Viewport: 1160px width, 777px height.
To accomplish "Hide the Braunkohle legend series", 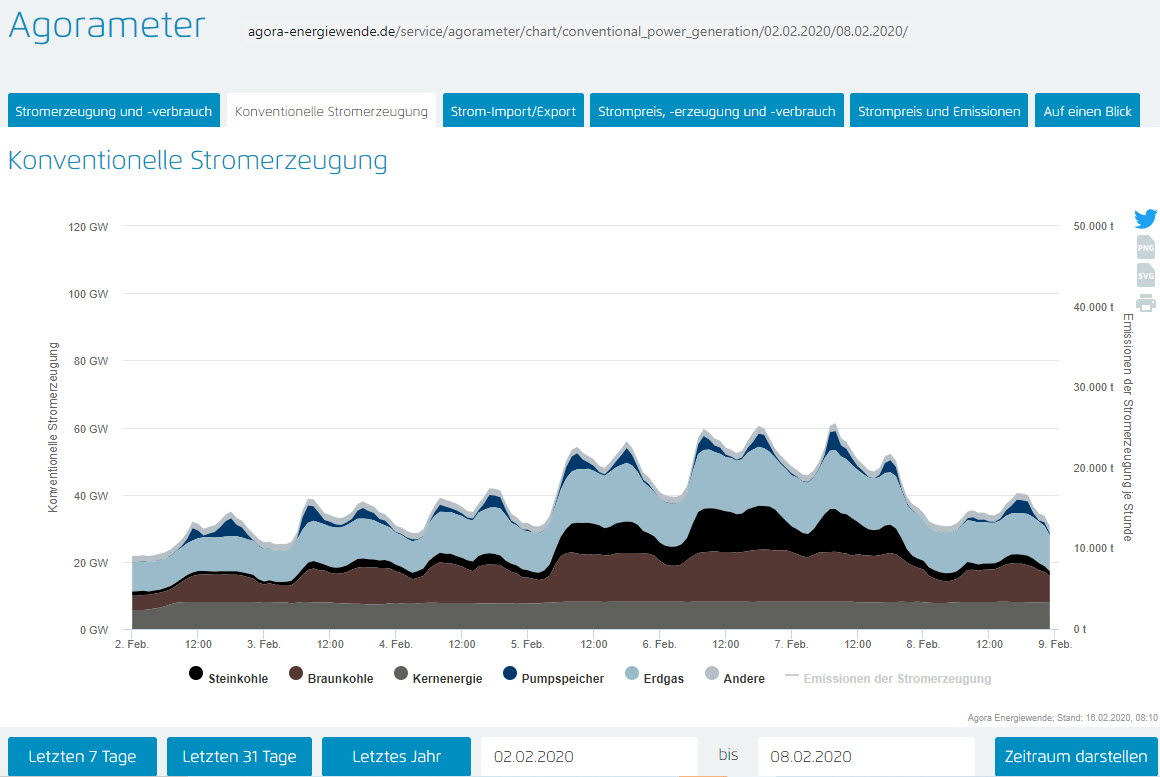I will coord(331,678).
